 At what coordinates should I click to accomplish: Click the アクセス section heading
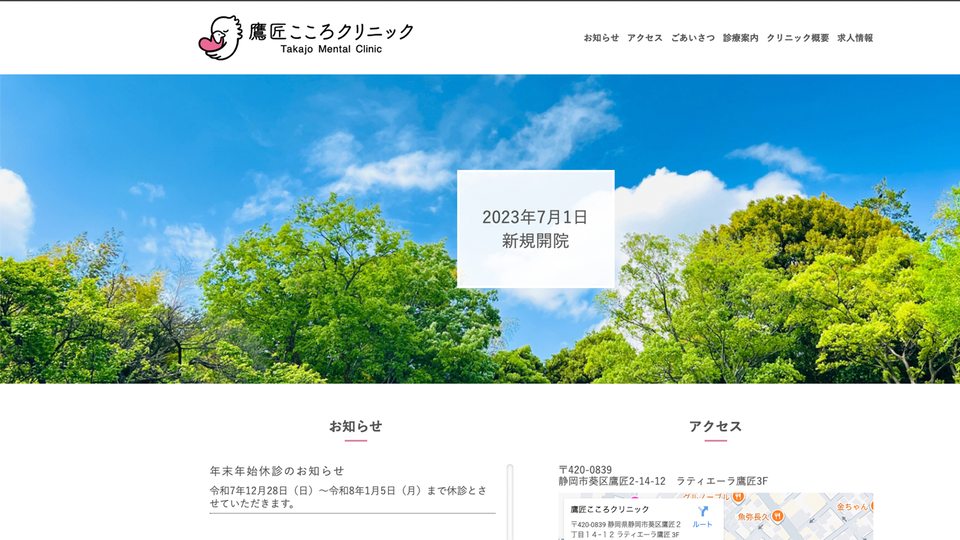coord(715,426)
